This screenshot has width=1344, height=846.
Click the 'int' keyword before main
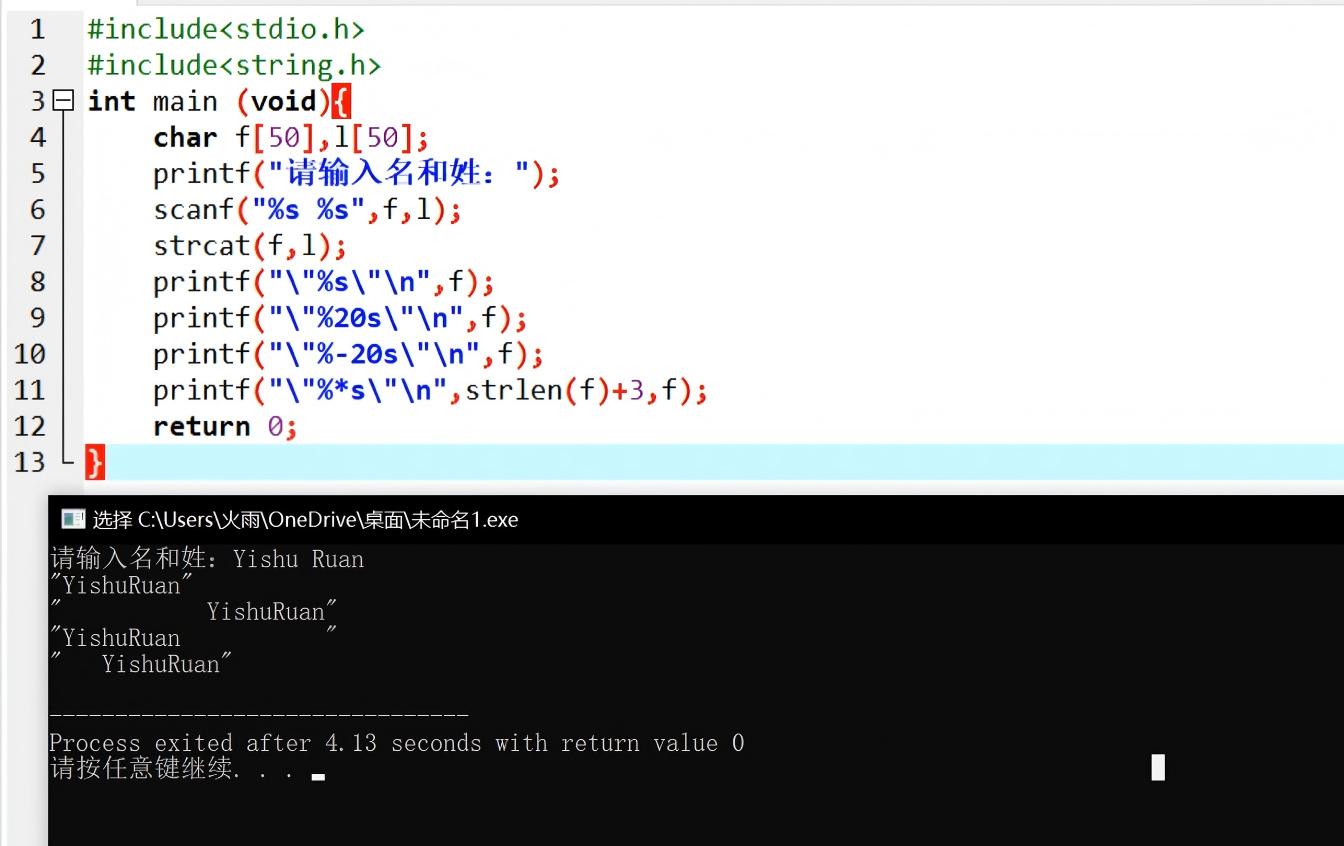(x=111, y=101)
